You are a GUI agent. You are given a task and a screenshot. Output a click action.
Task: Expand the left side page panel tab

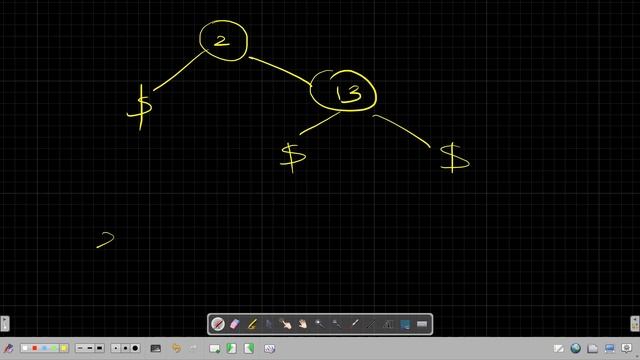4,324
